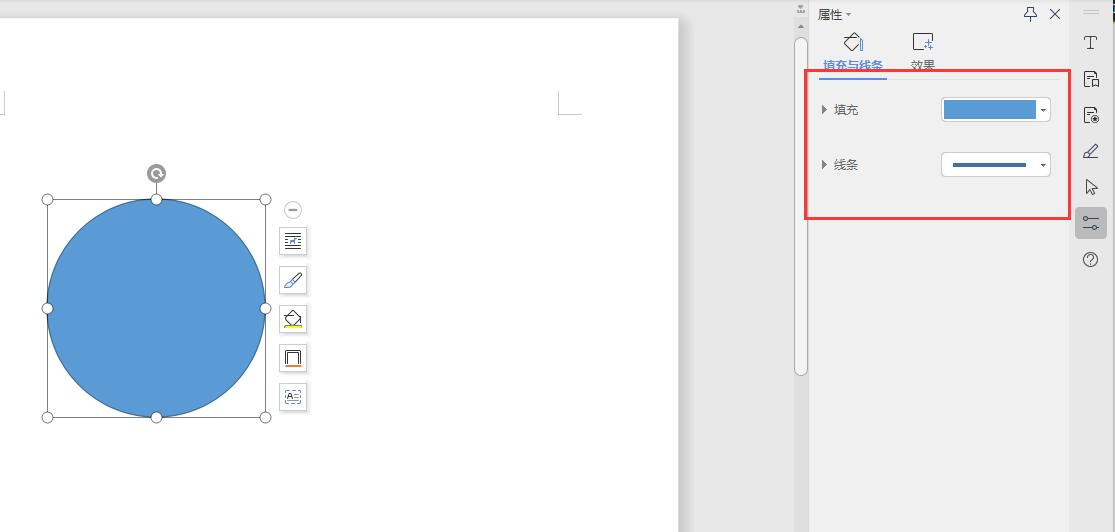The image size is (1115, 532).
Task: Select the 填充与线条 tab
Action: pos(853,52)
